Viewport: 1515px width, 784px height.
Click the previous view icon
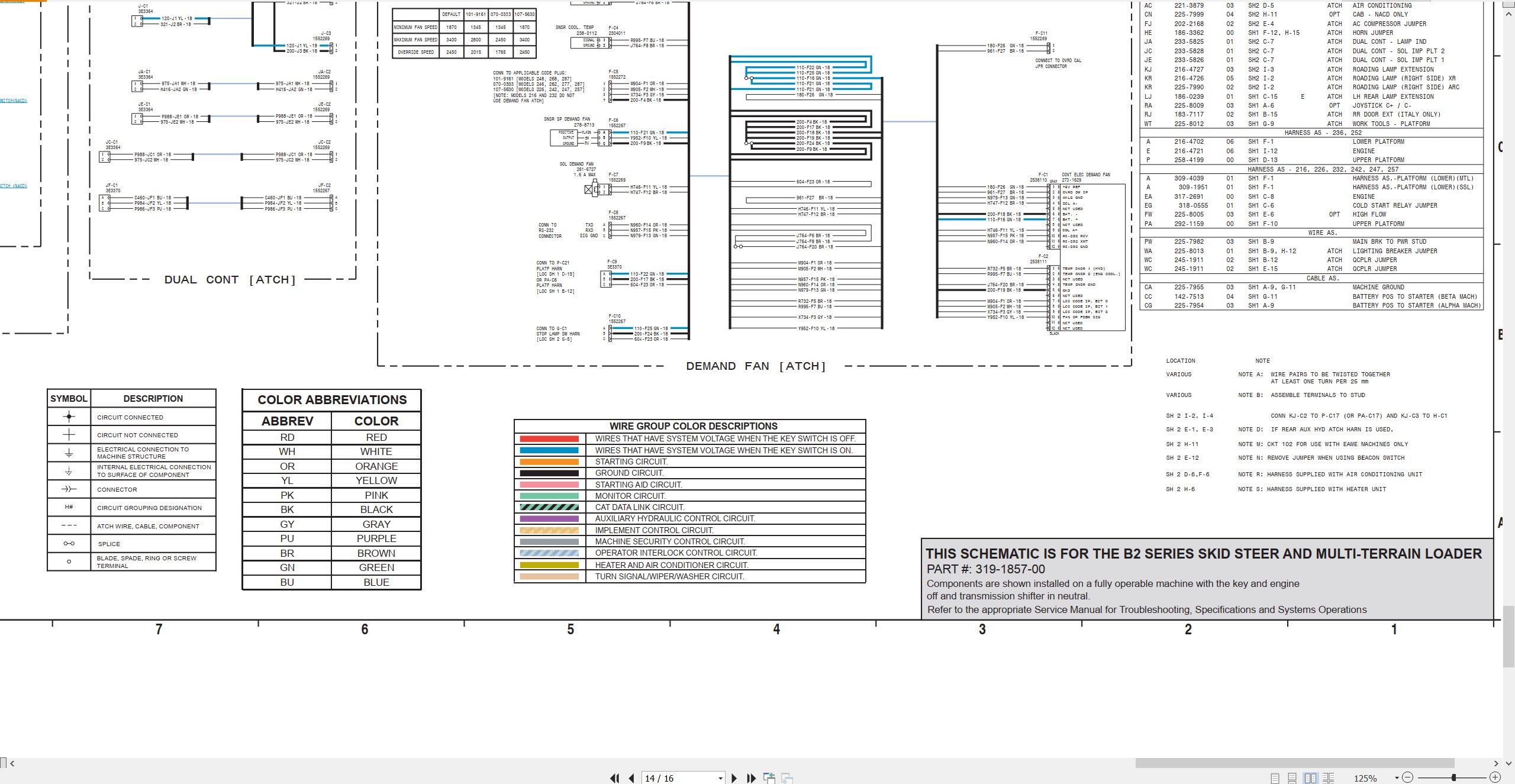click(x=769, y=778)
